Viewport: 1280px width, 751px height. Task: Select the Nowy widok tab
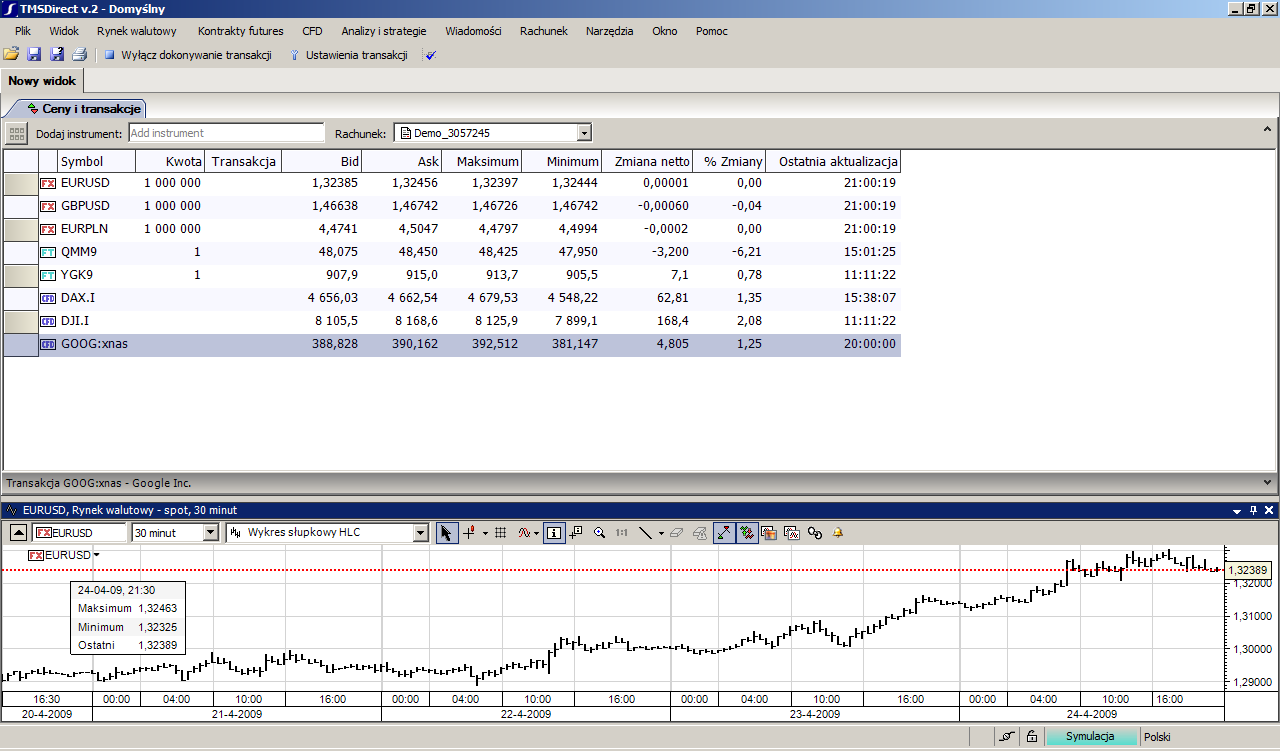point(42,81)
